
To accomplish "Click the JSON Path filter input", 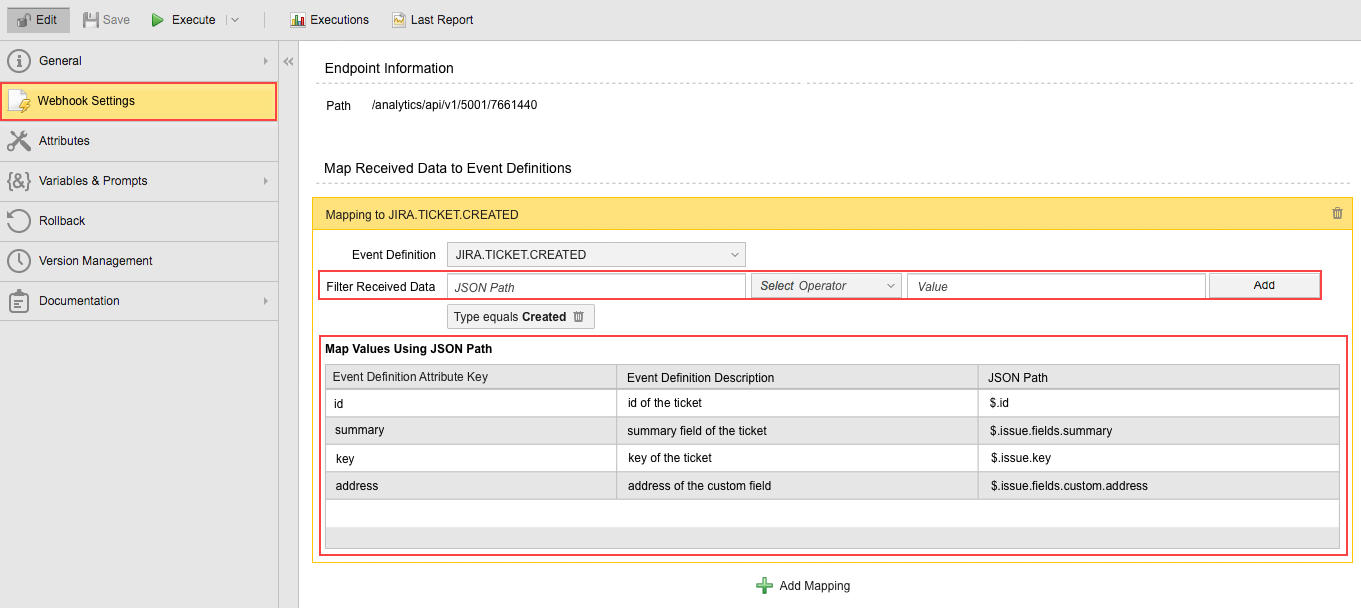I will pos(596,287).
